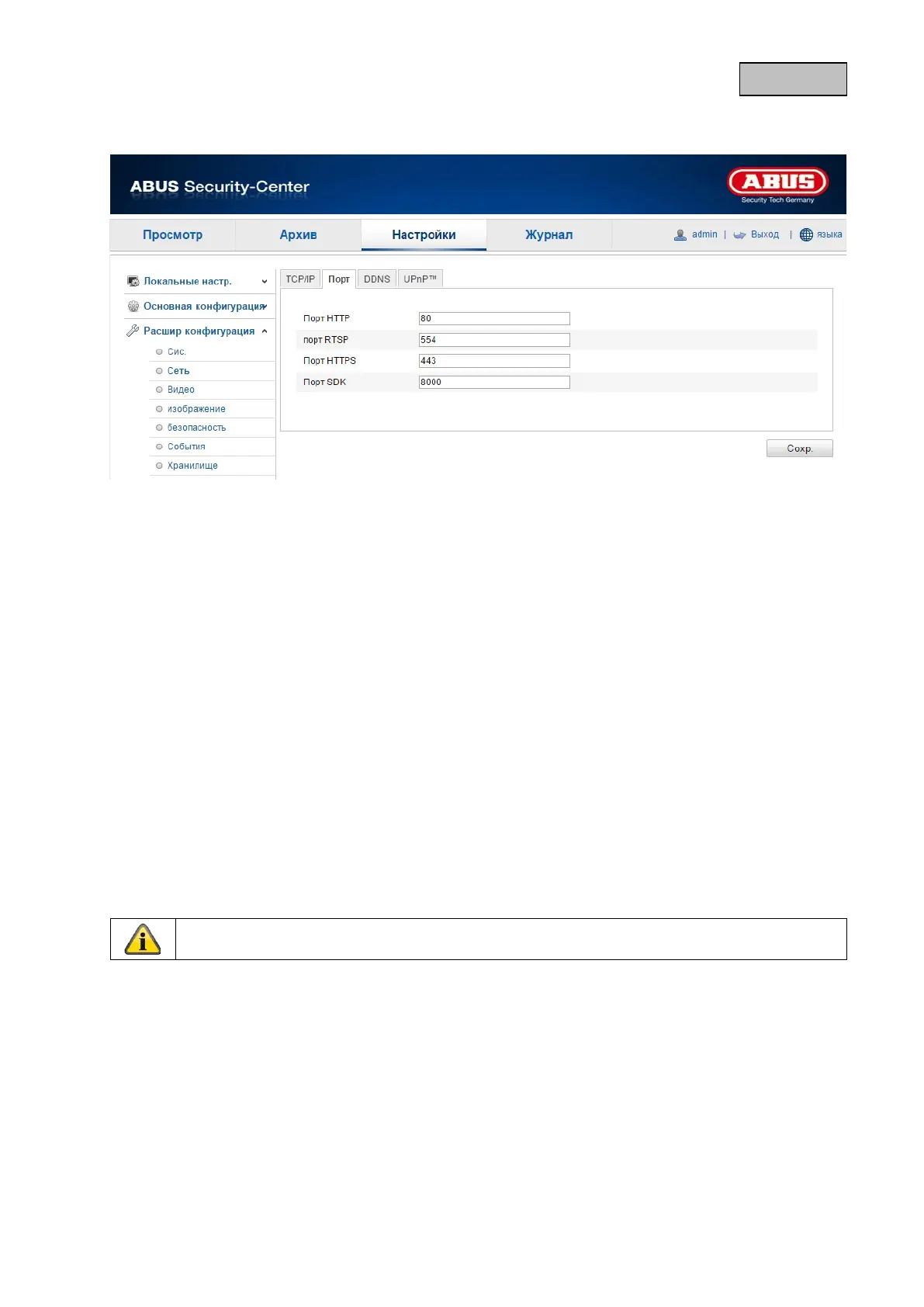Open the Журнал tab

point(549,235)
